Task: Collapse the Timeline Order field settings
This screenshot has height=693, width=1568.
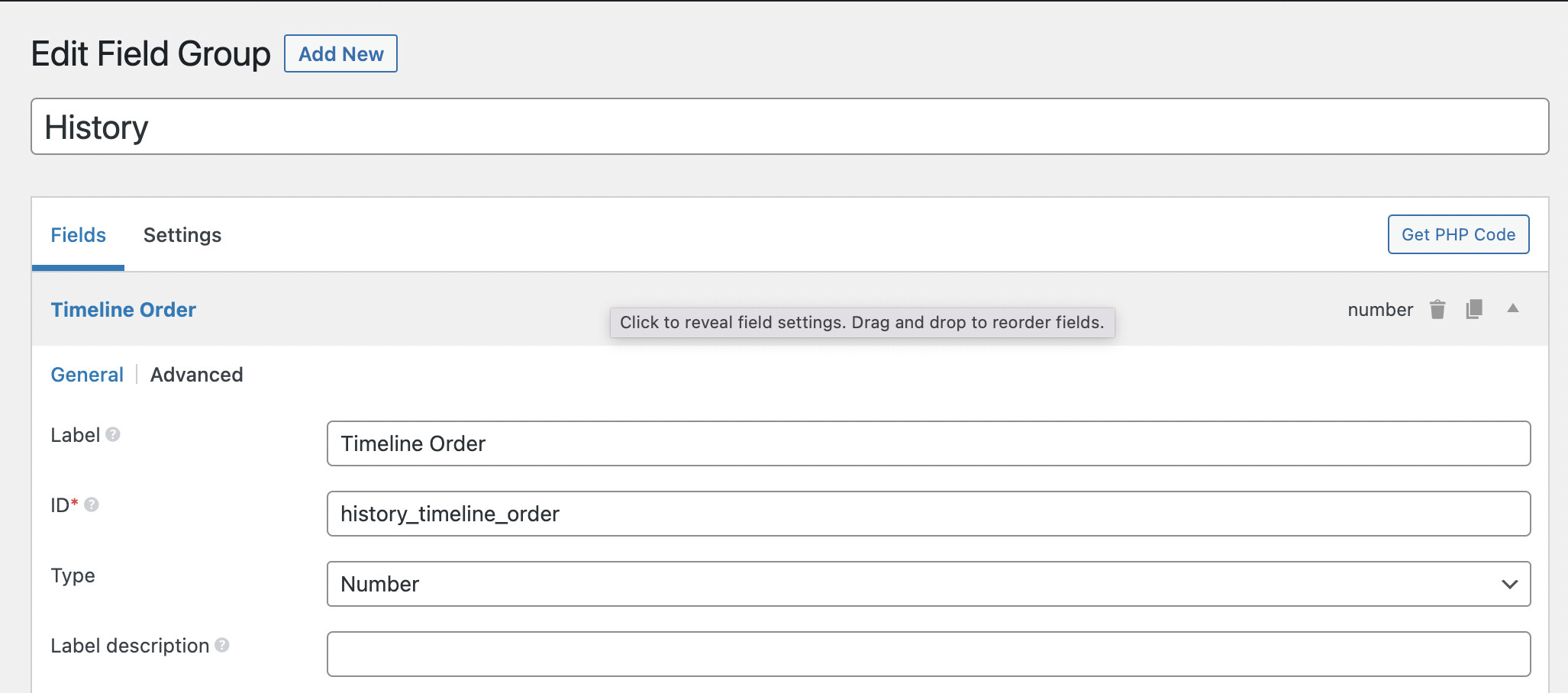Action: (x=1512, y=308)
